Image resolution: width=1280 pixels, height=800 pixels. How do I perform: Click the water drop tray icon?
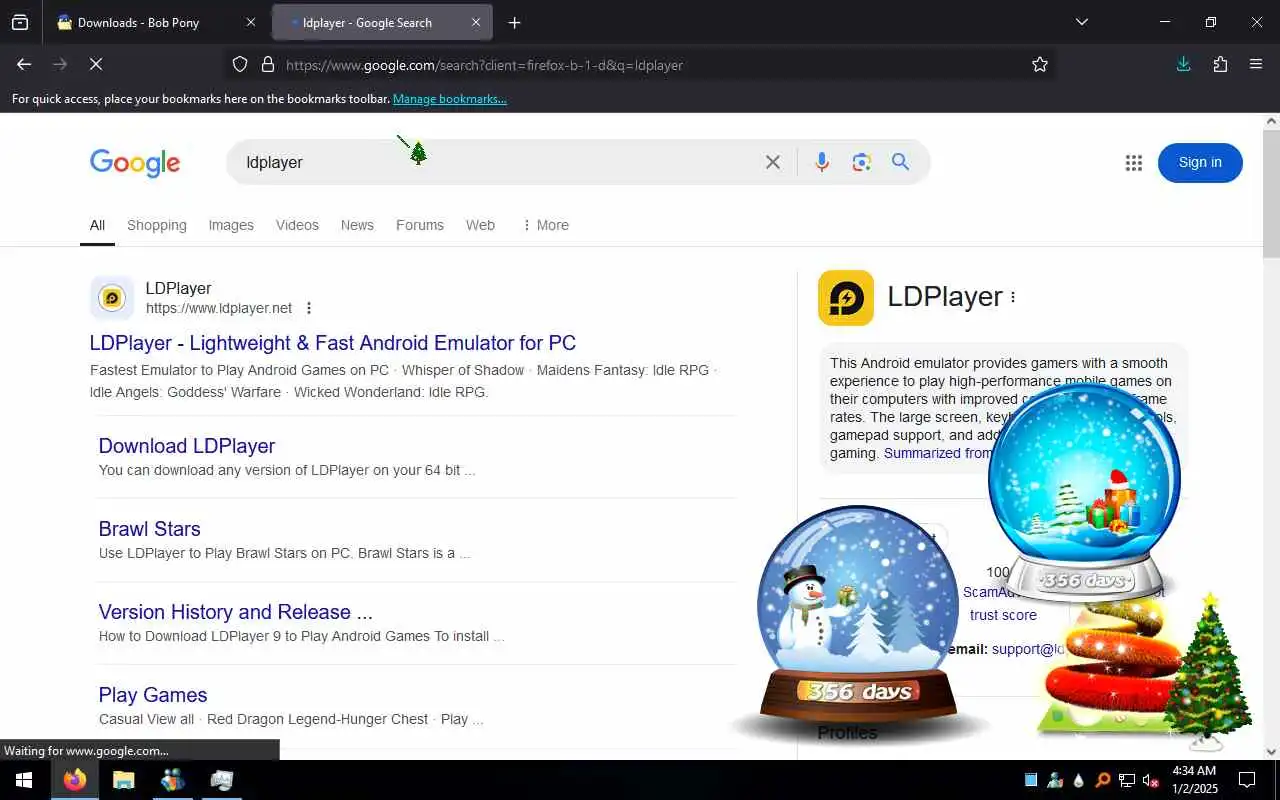coord(1078,780)
